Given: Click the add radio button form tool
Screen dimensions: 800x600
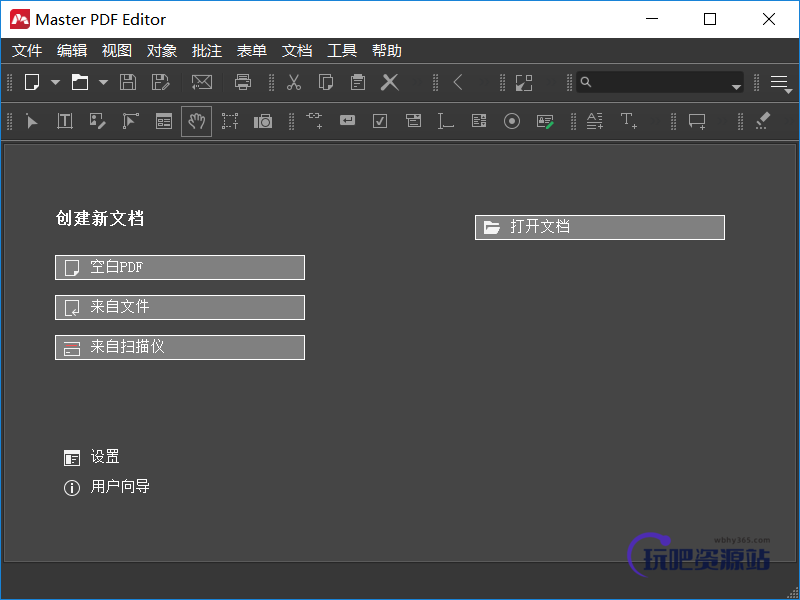Looking at the screenshot, I should point(512,121).
